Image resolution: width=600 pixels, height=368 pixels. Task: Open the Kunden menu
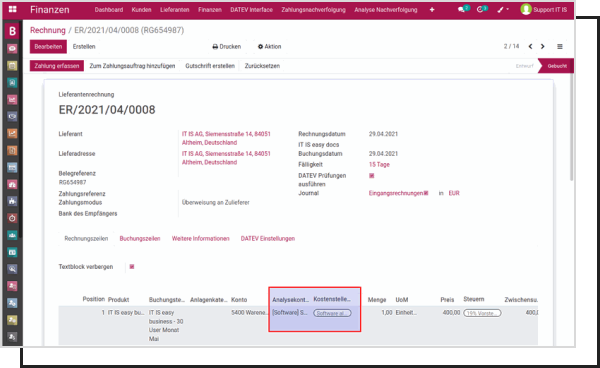click(x=142, y=10)
